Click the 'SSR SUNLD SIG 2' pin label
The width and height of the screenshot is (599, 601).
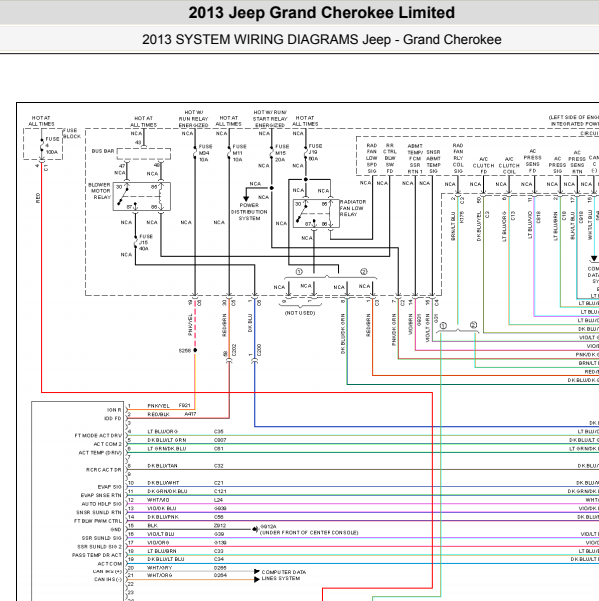coord(100,547)
